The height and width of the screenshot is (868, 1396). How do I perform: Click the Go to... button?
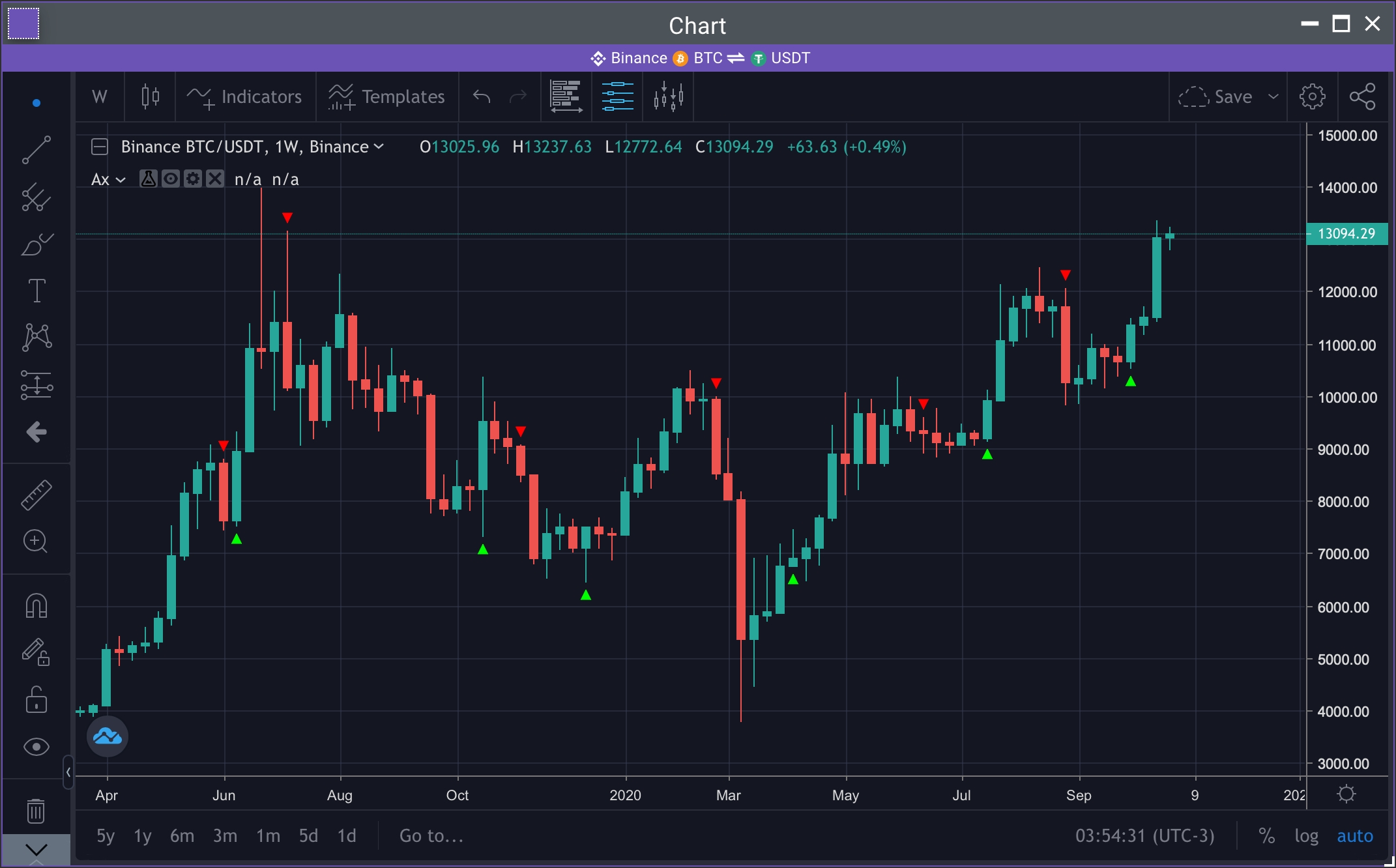(x=431, y=836)
